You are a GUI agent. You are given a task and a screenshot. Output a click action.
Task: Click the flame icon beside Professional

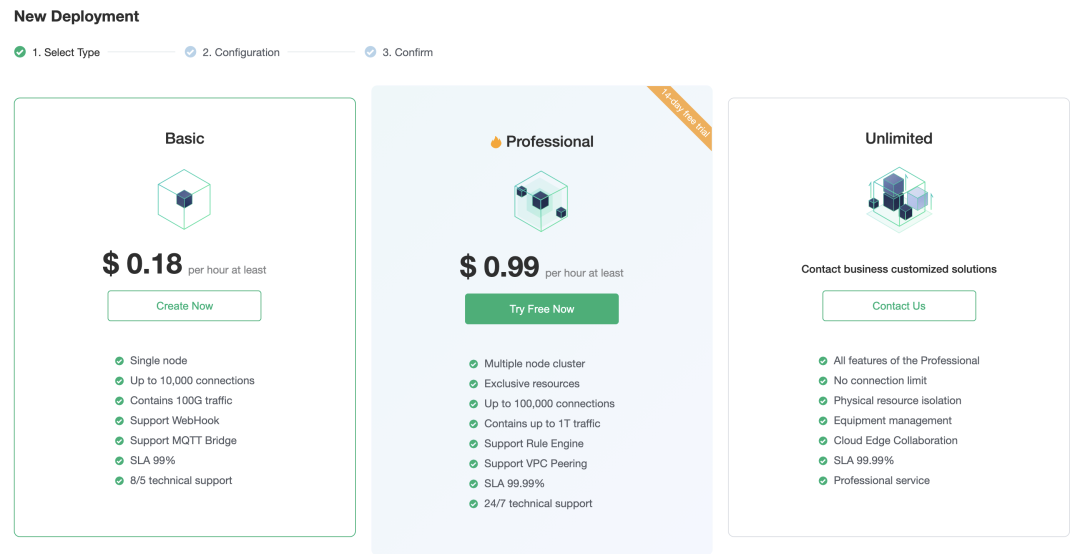(496, 142)
